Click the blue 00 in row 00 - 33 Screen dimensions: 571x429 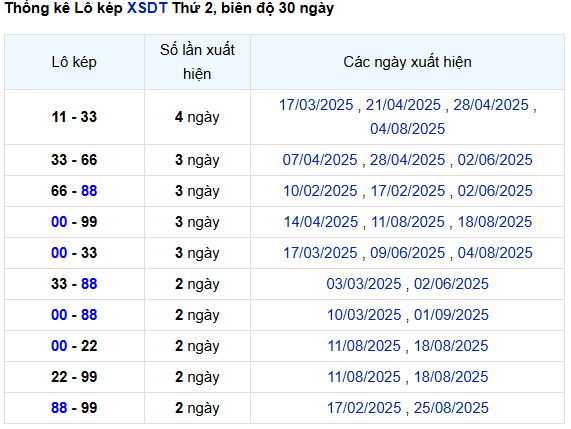[x=59, y=253]
